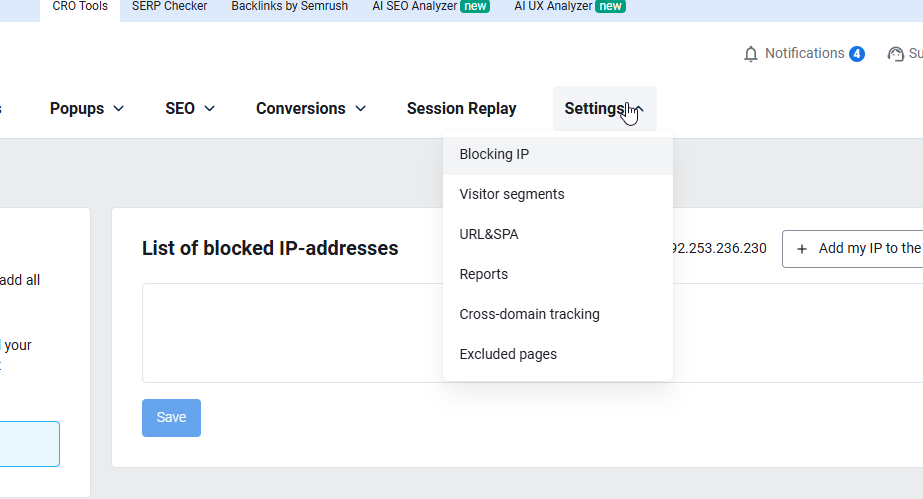Open Session Replay page
This screenshot has width=923, height=499.
tap(462, 109)
